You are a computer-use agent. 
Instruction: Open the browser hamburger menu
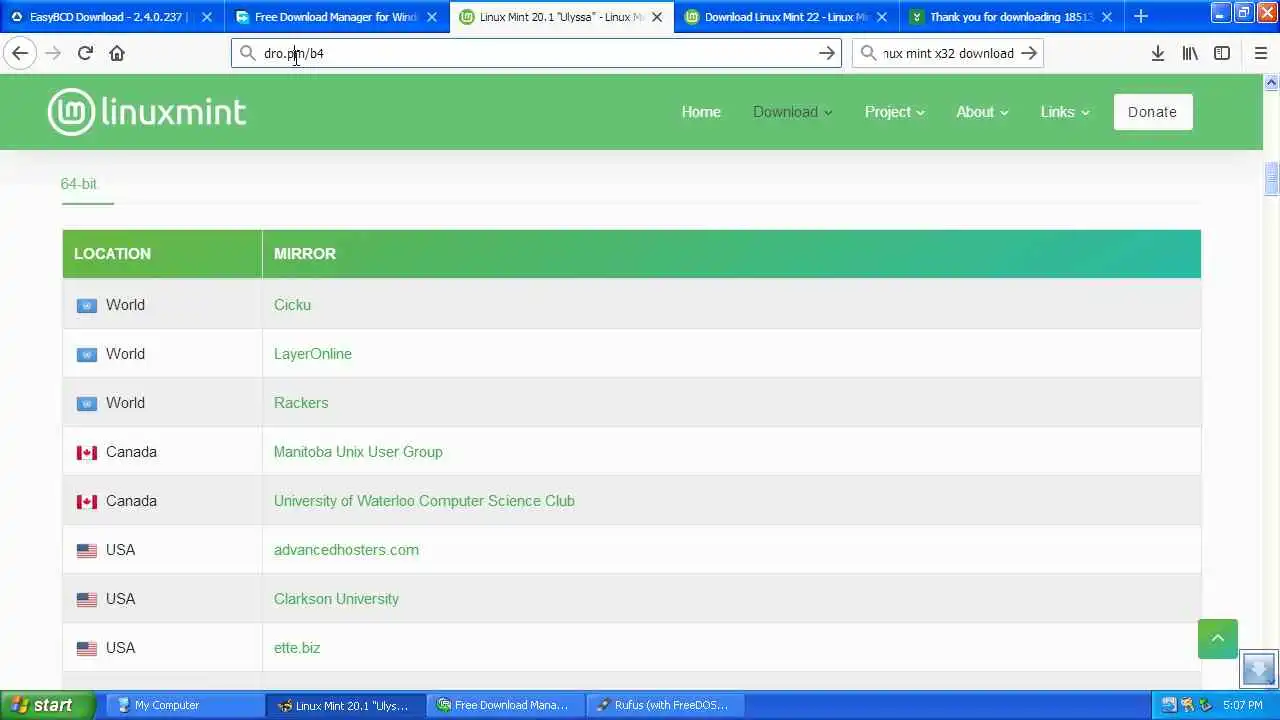tap(1261, 53)
